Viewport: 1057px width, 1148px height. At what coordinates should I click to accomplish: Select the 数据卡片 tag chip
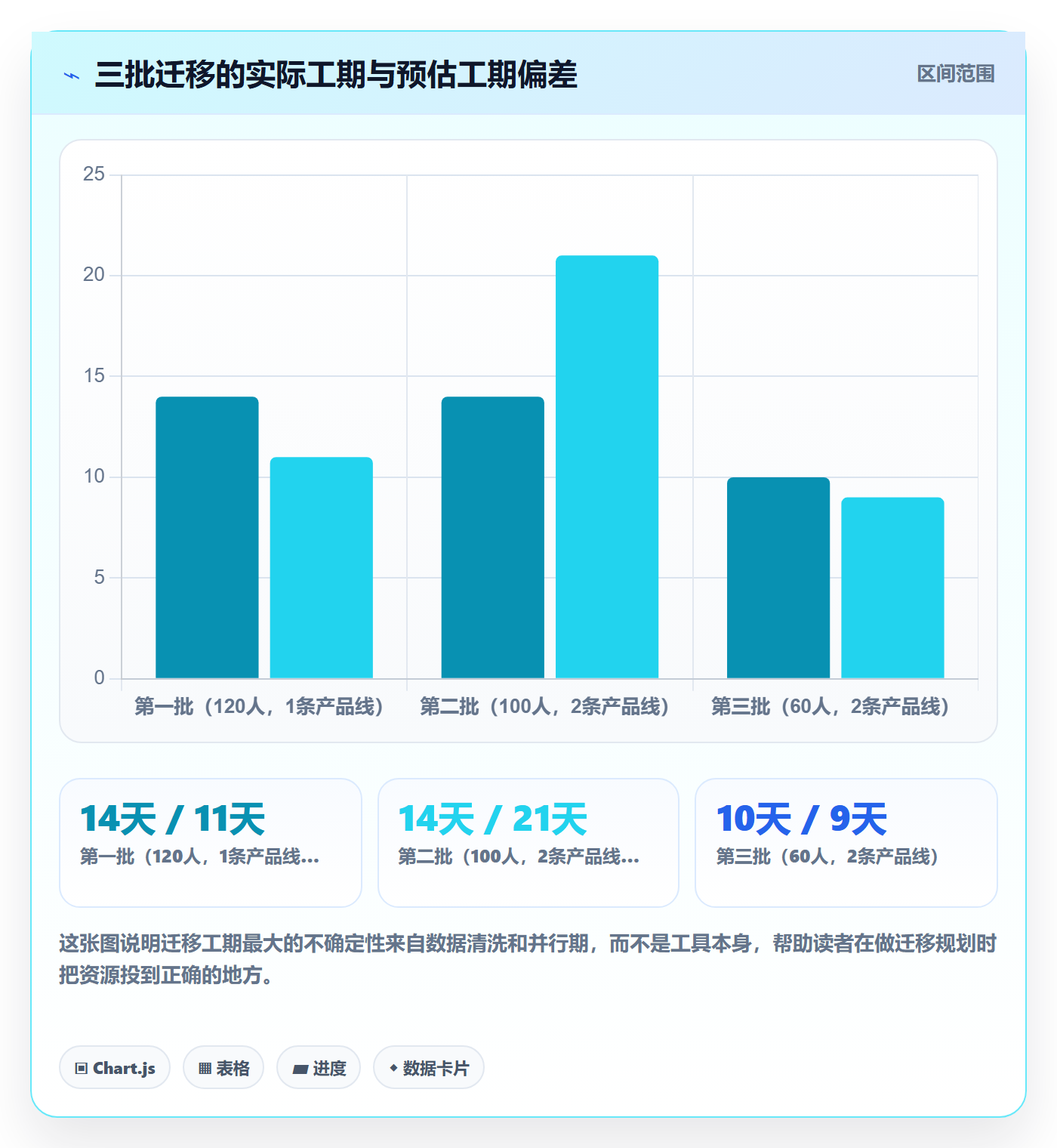pyautogui.click(x=429, y=1068)
